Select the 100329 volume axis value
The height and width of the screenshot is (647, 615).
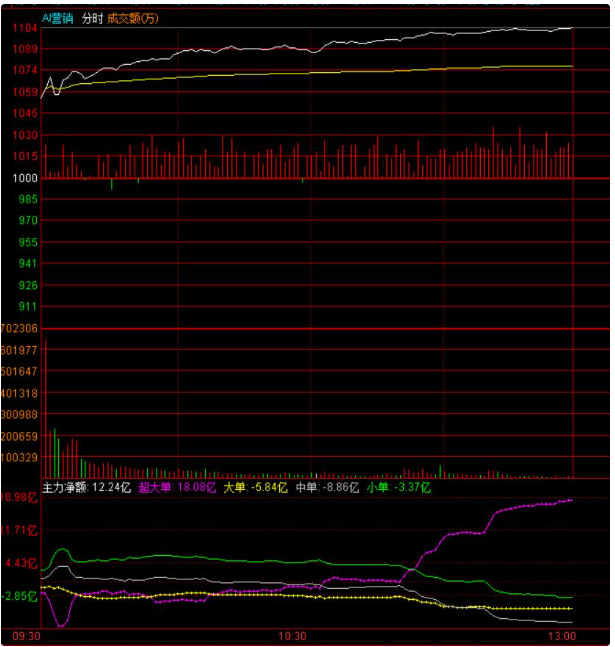point(20,457)
